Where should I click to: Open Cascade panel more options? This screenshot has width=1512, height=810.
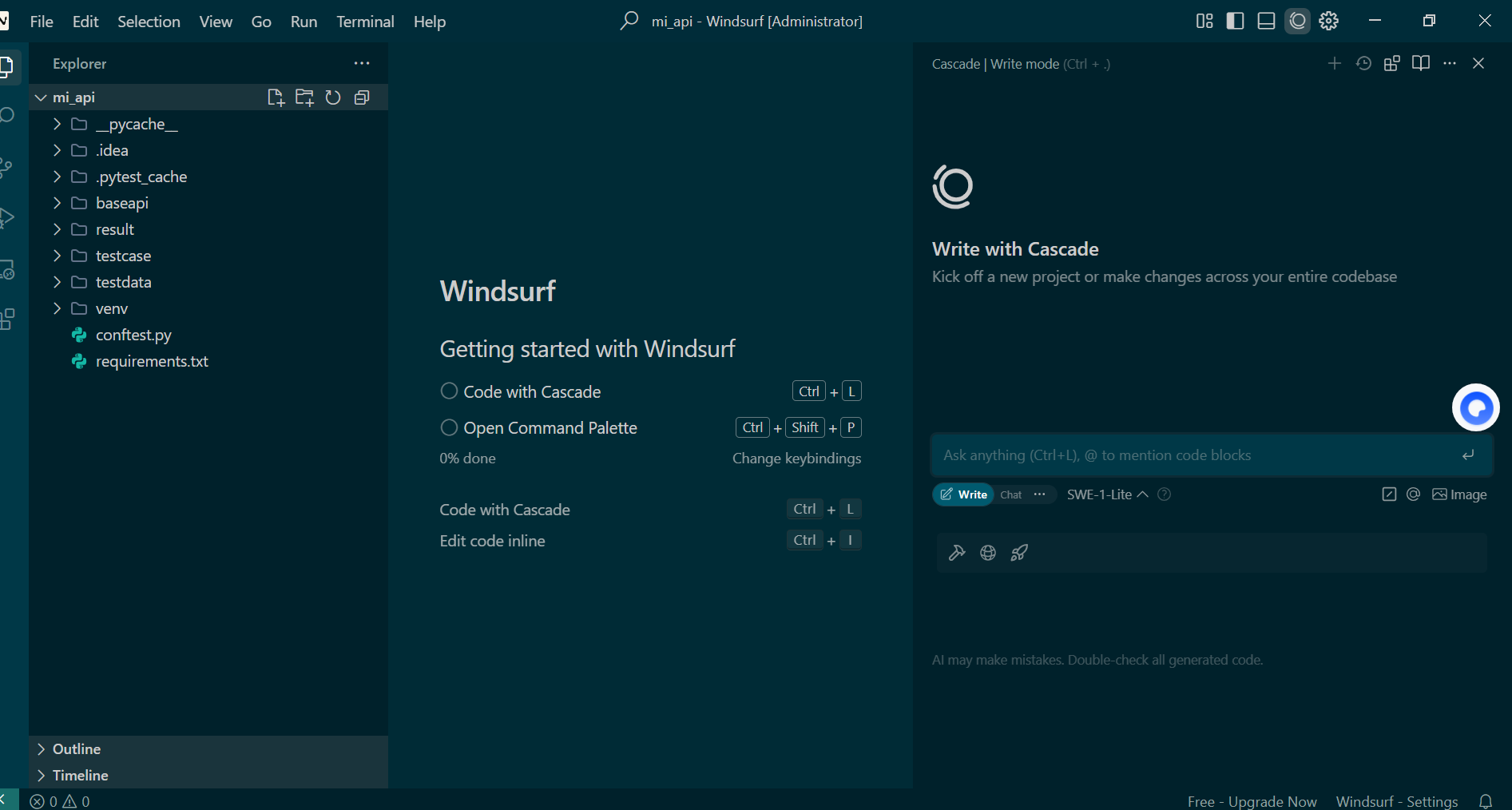click(1450, 63)
